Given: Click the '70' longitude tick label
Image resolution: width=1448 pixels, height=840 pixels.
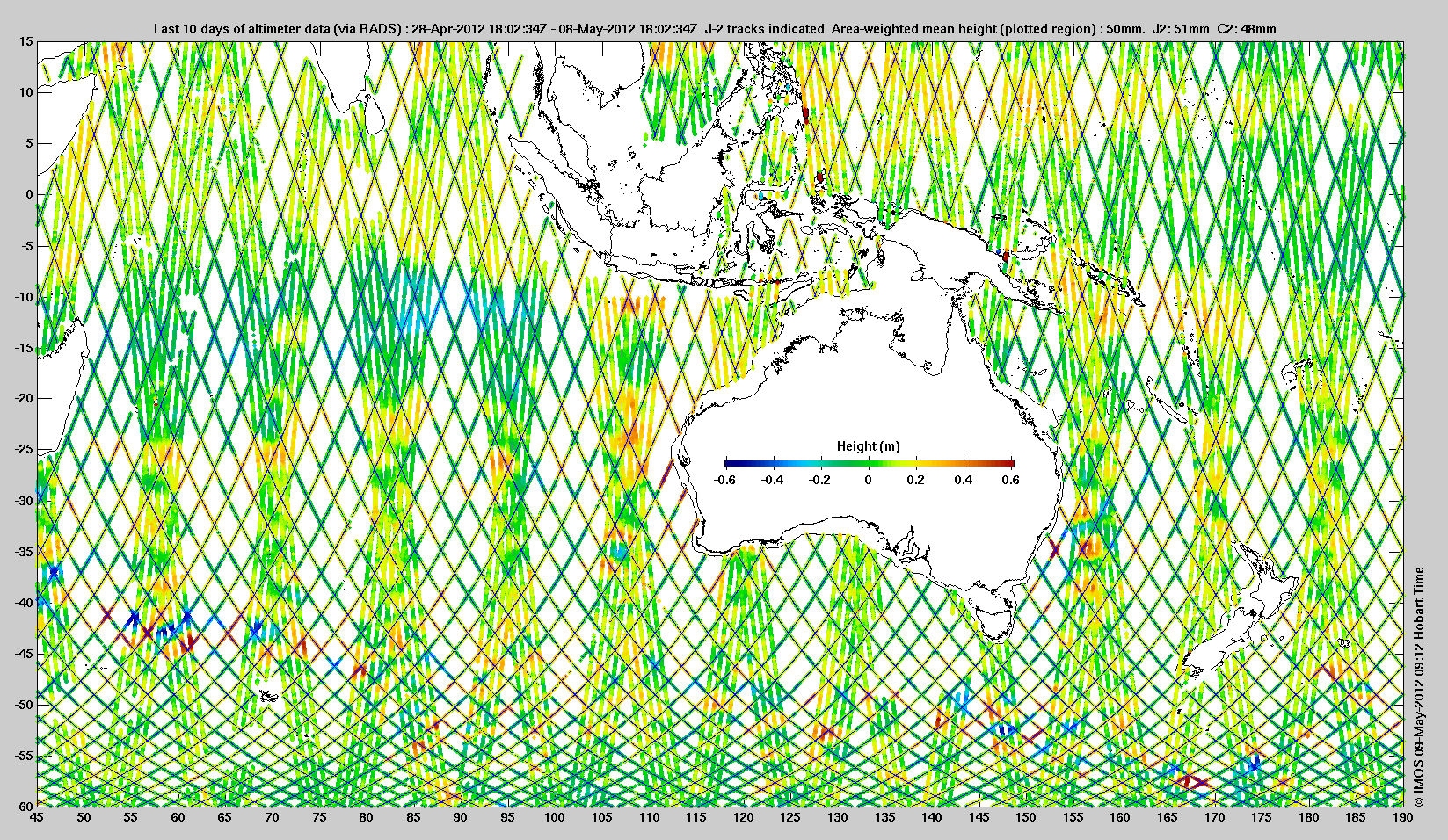Looking at the screenshot, I should coord(272,817).
